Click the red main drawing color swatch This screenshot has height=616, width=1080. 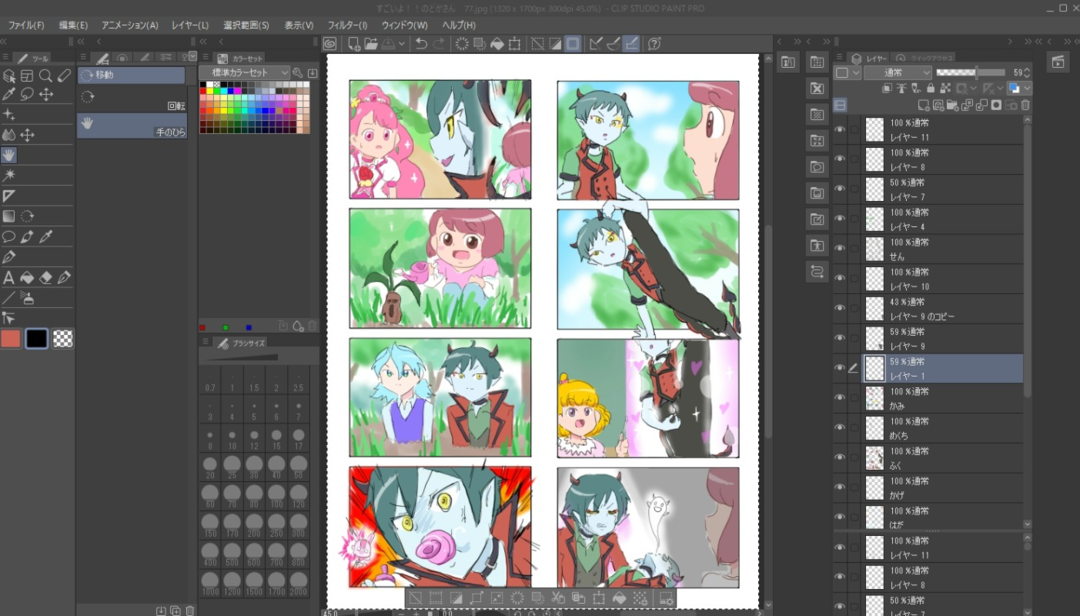click(x=11, y=338)
